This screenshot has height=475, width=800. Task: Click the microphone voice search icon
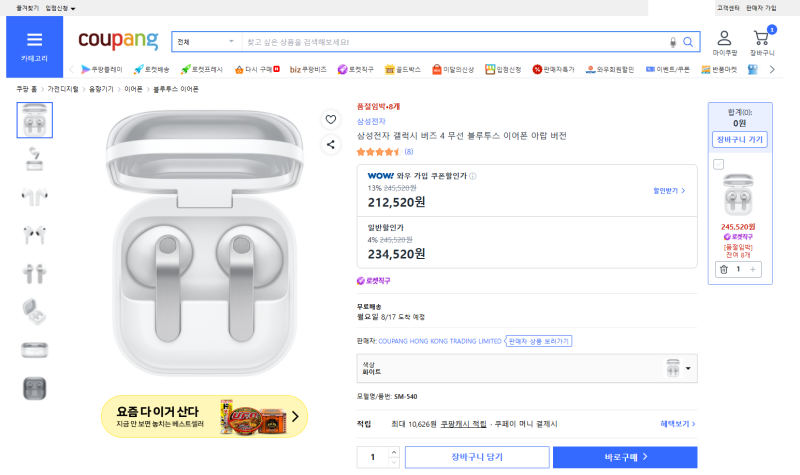(x=673, y=42)
